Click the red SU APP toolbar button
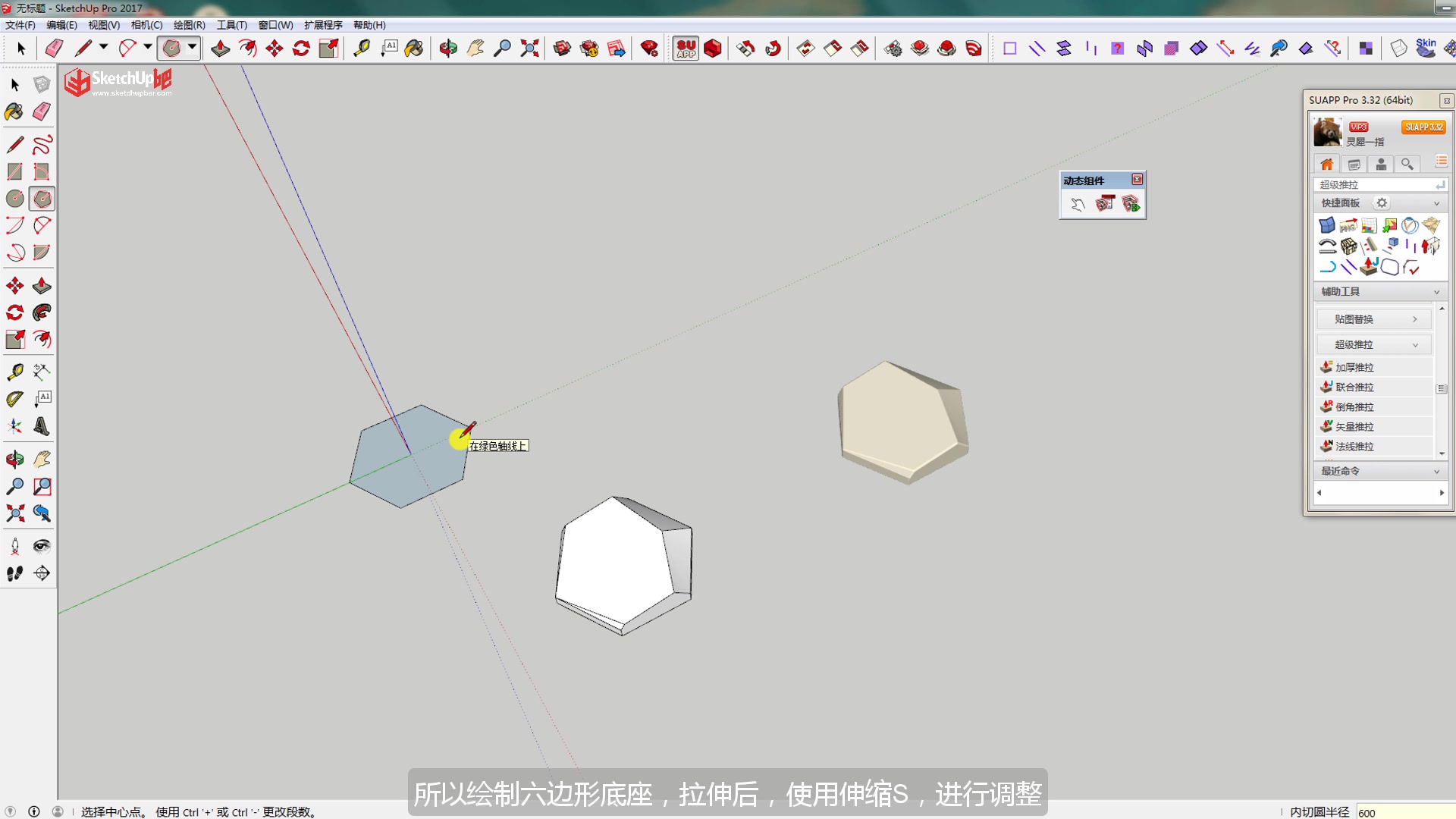The image size is (1456, 819). (x=686, y=49)
